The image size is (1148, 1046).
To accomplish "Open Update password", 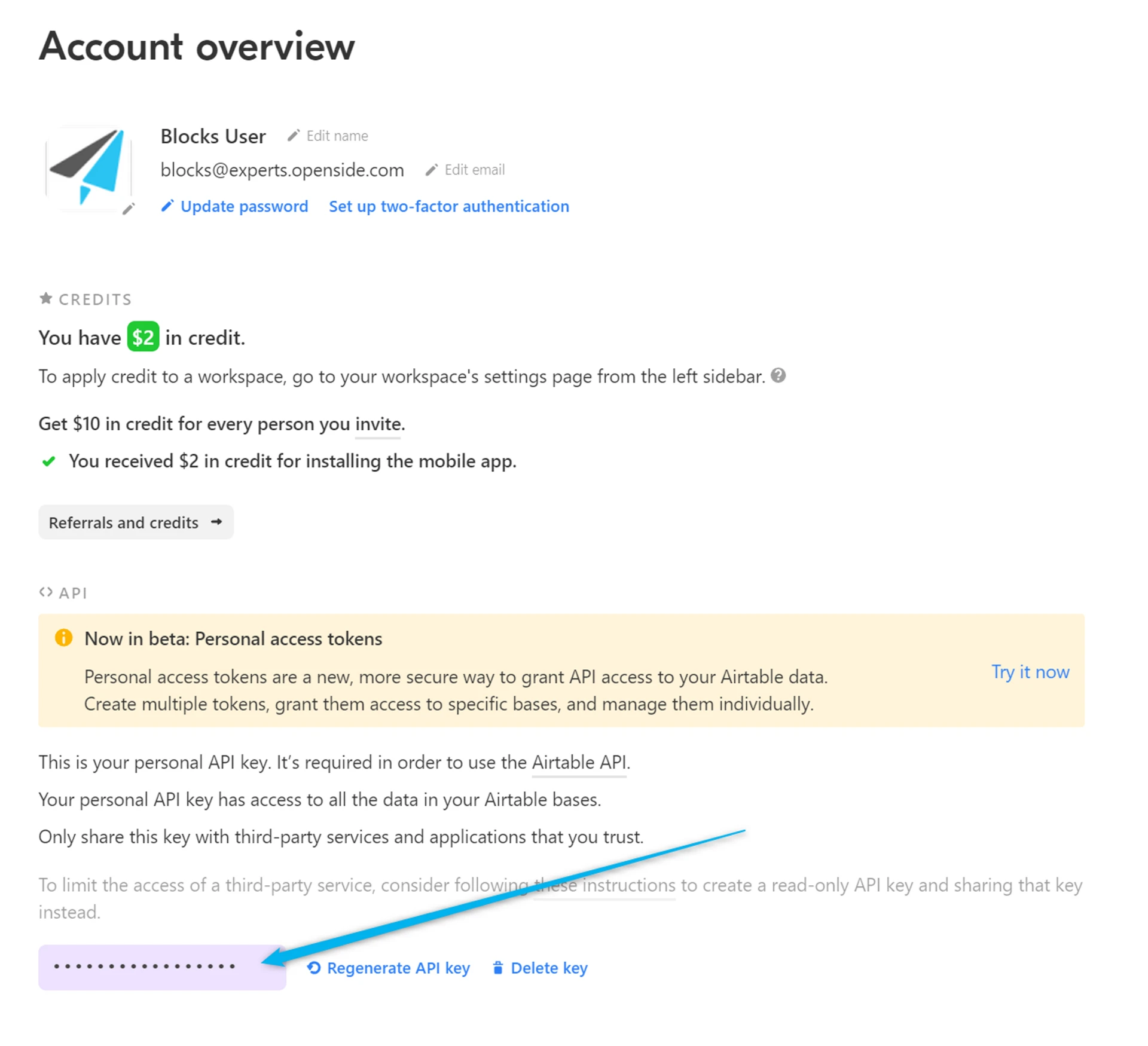I will 244,207.
